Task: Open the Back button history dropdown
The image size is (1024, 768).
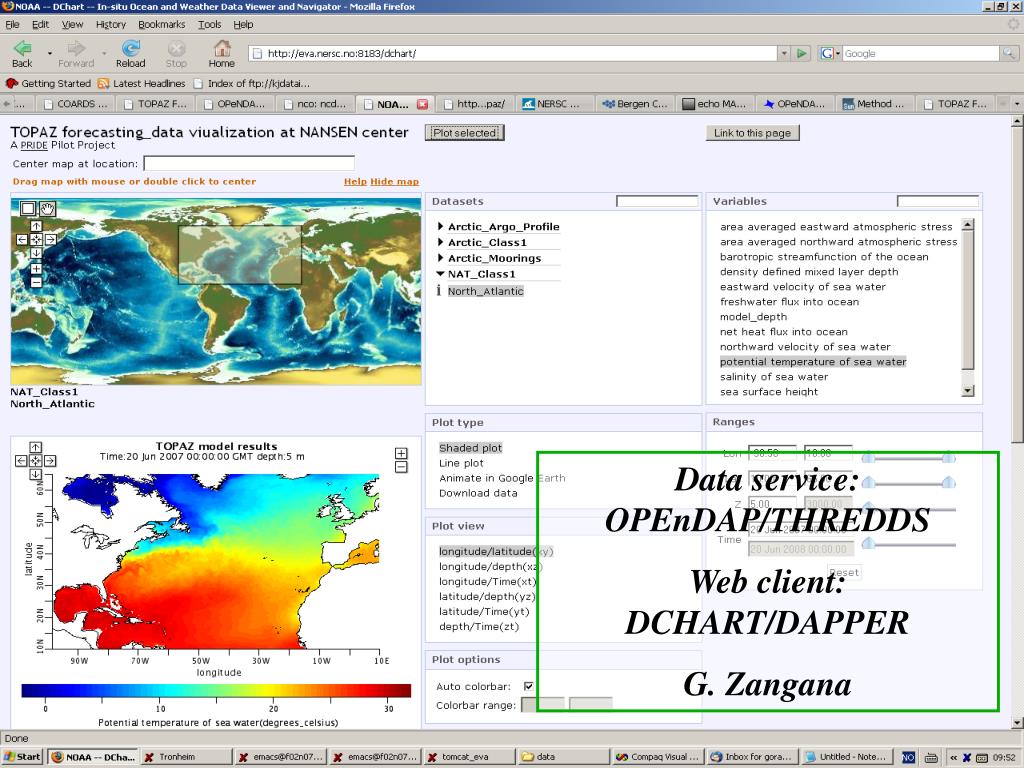Action: tap(50, 52)
